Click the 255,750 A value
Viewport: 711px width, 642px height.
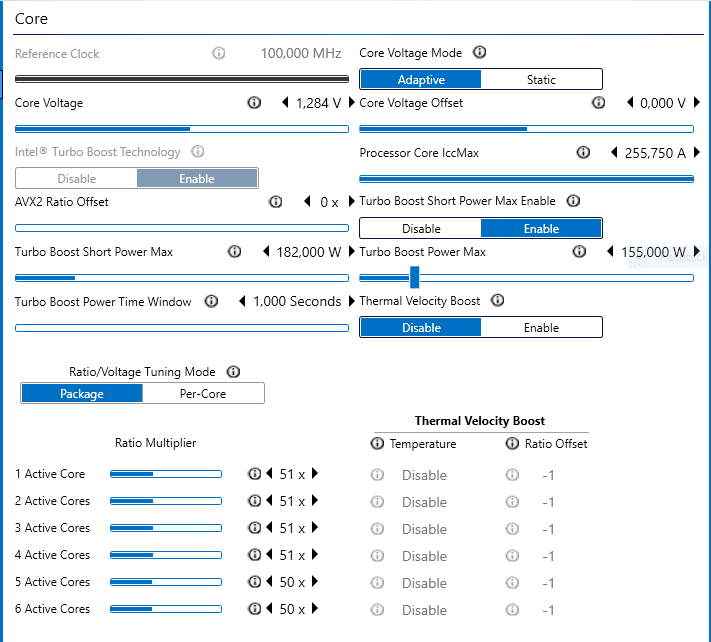coord(655,153)
